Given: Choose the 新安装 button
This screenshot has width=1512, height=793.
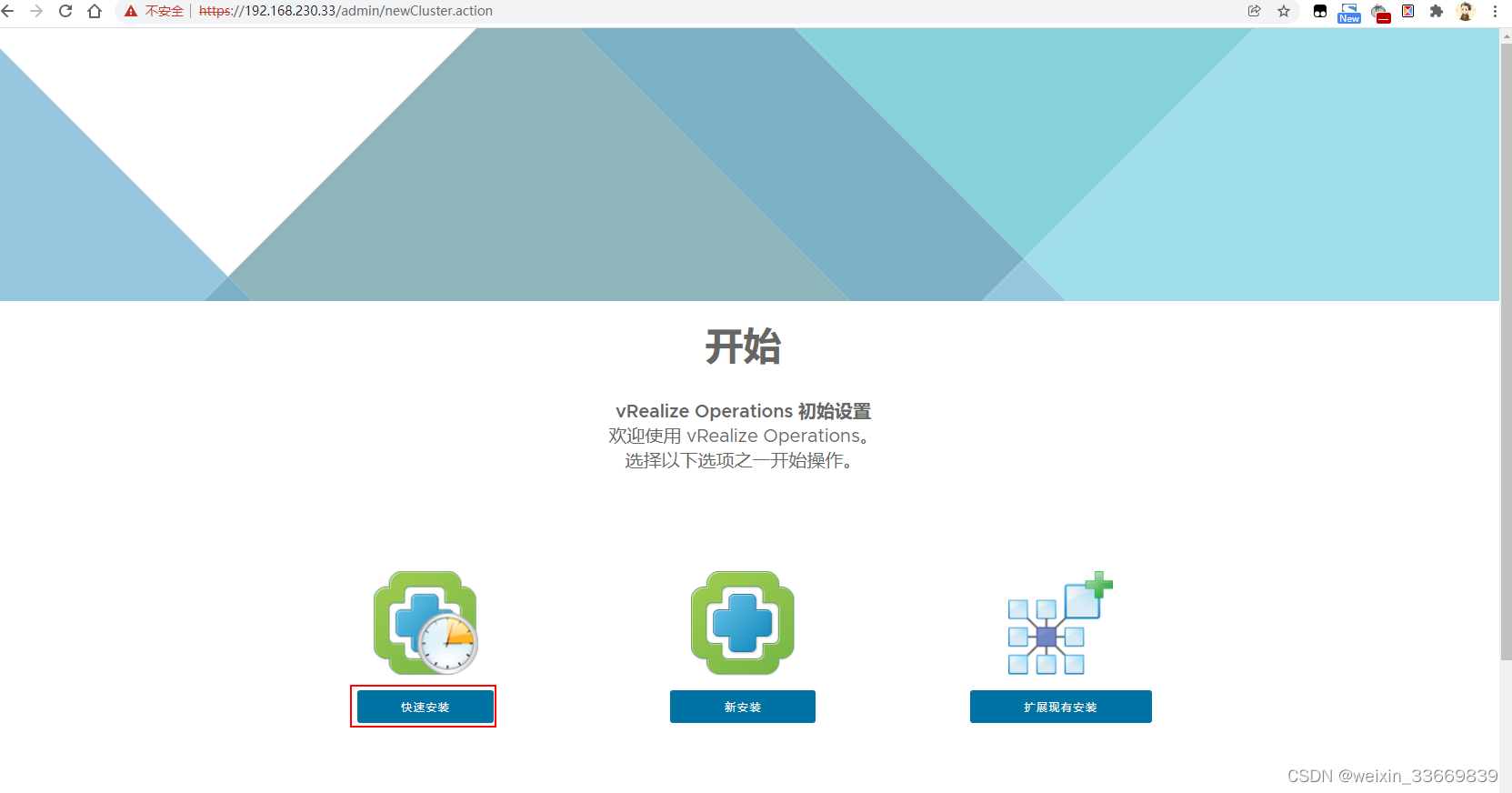Looking at the screenshot, I should pos(743,707).
